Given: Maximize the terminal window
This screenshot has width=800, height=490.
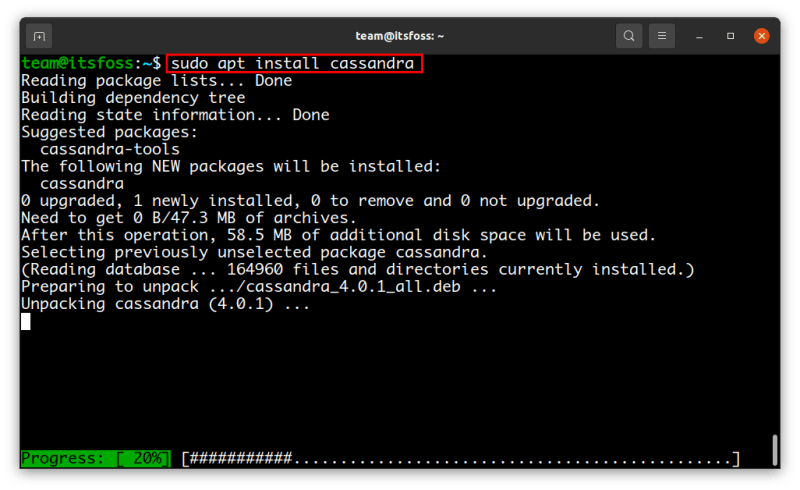Looking at the screenshot, I should point(730,36).
